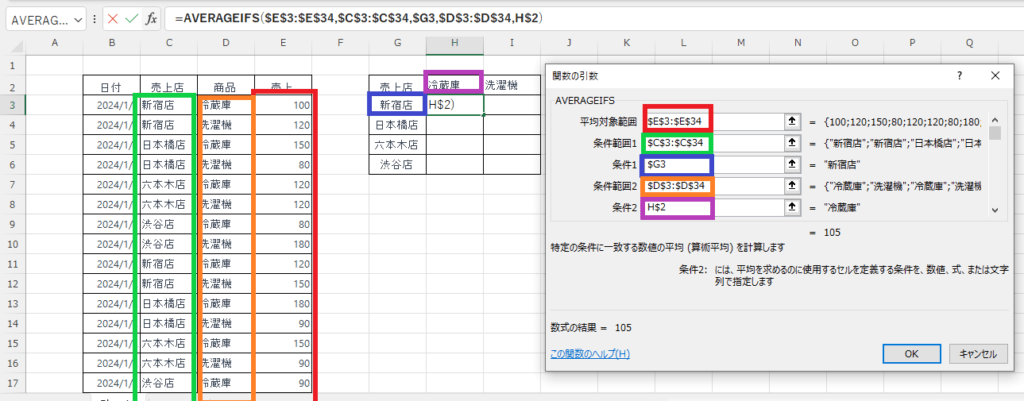Select row 17 header

pos(12,383)
